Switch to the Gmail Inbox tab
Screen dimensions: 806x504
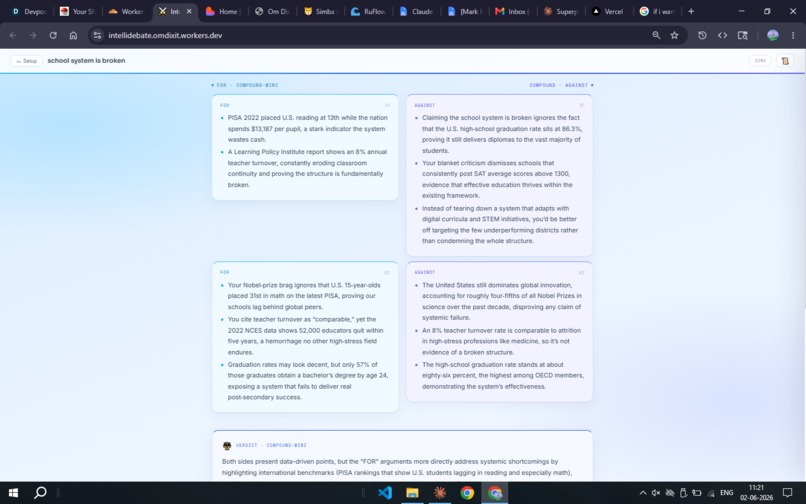point(514,11)
